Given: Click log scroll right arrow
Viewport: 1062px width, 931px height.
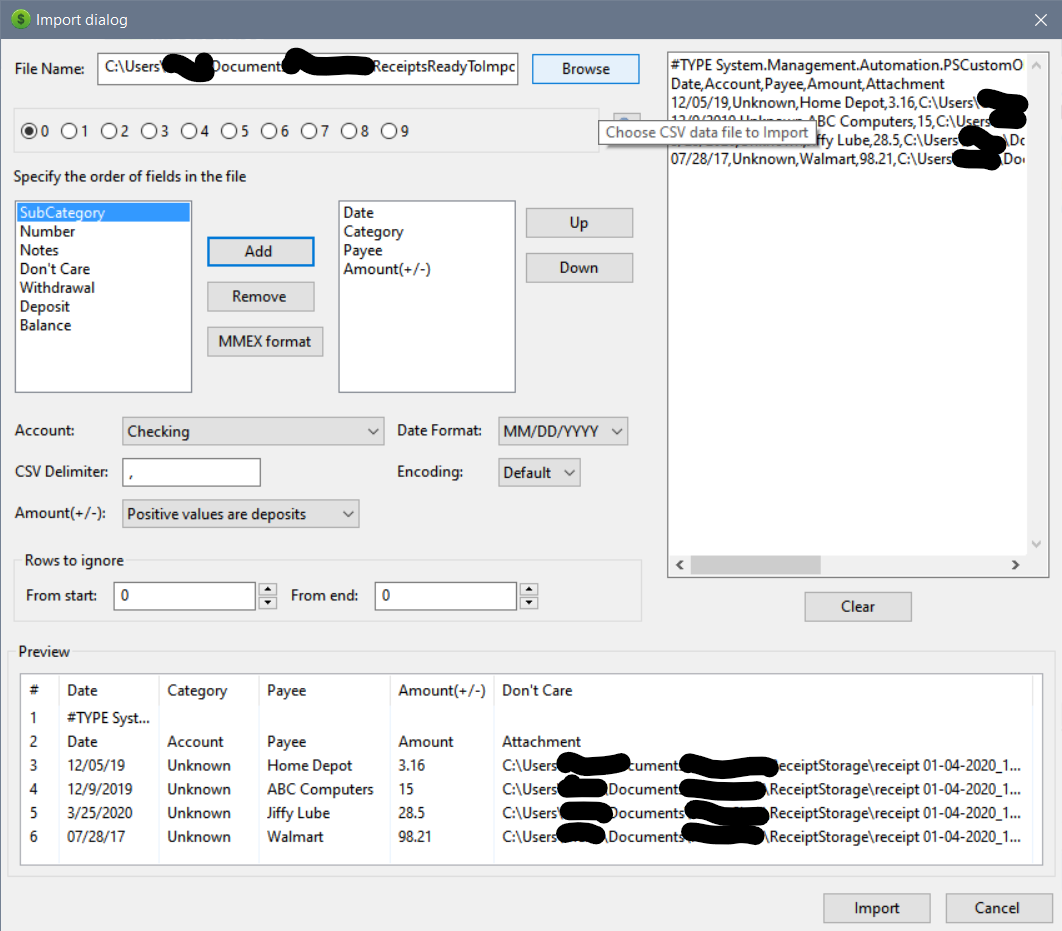Looking at the screenshot, I should pyautogui.click(x=1015, y=565).
